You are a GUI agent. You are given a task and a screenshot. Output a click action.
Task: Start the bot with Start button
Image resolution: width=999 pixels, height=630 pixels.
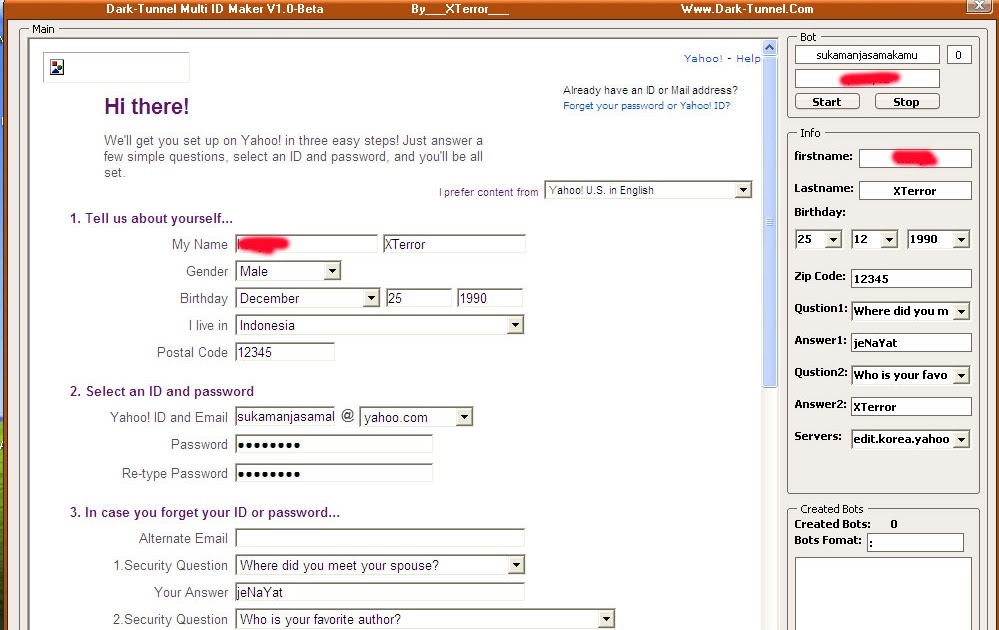click(827, 102)
